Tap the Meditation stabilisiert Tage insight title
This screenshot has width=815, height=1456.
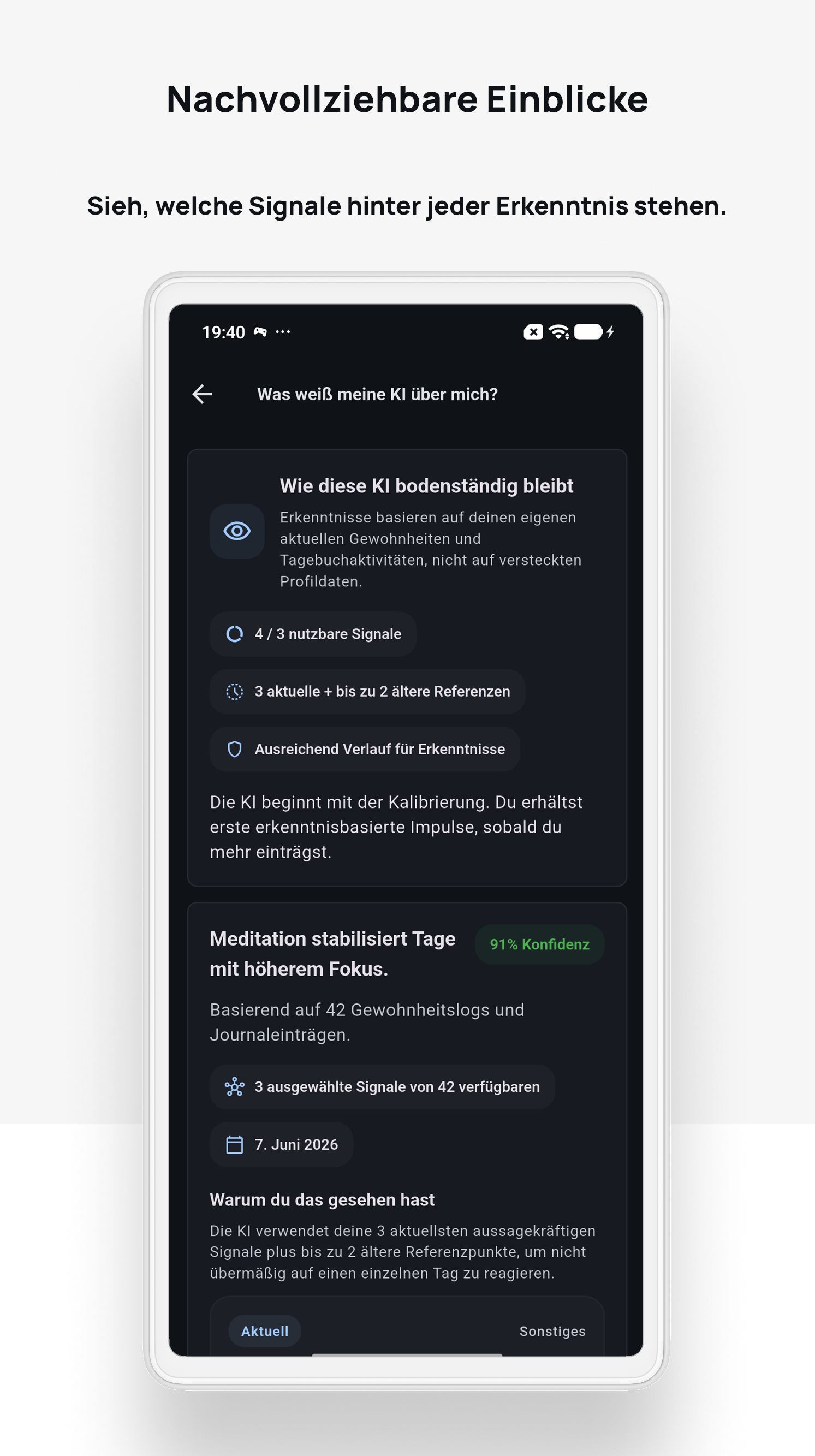click(332, 954)
